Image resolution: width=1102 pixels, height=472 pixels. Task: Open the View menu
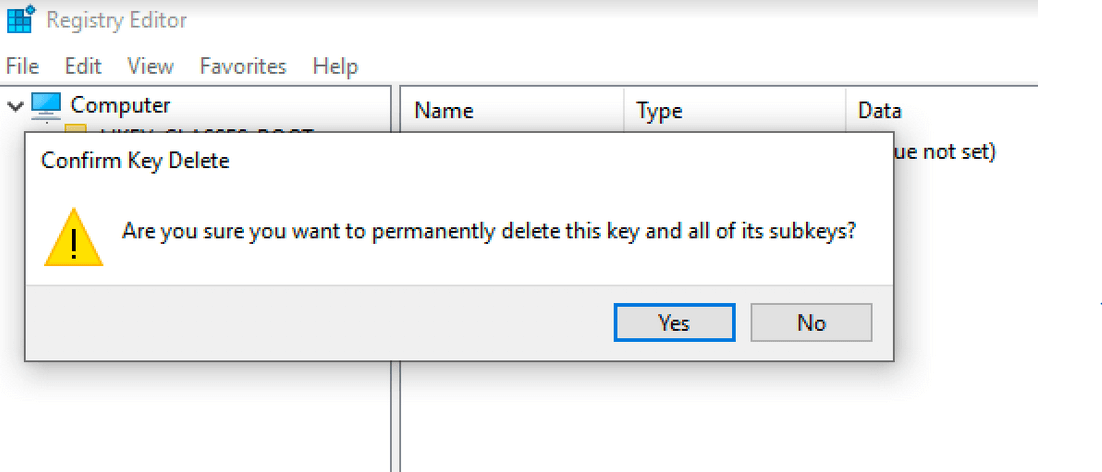coord(150,67)
